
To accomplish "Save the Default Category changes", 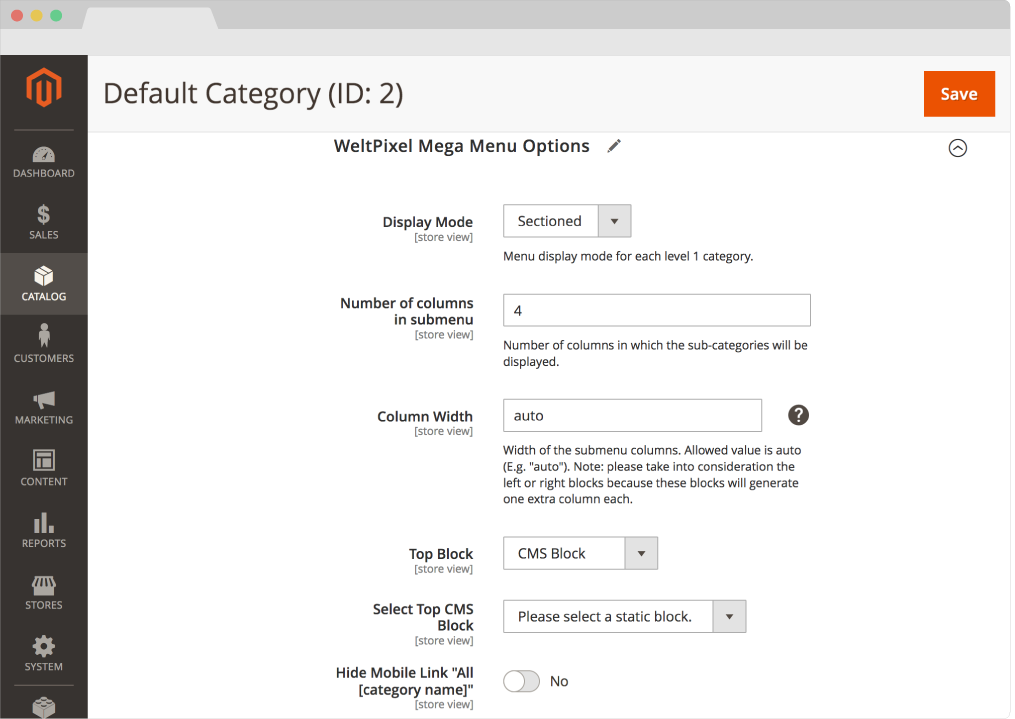I will pos(958,93).
